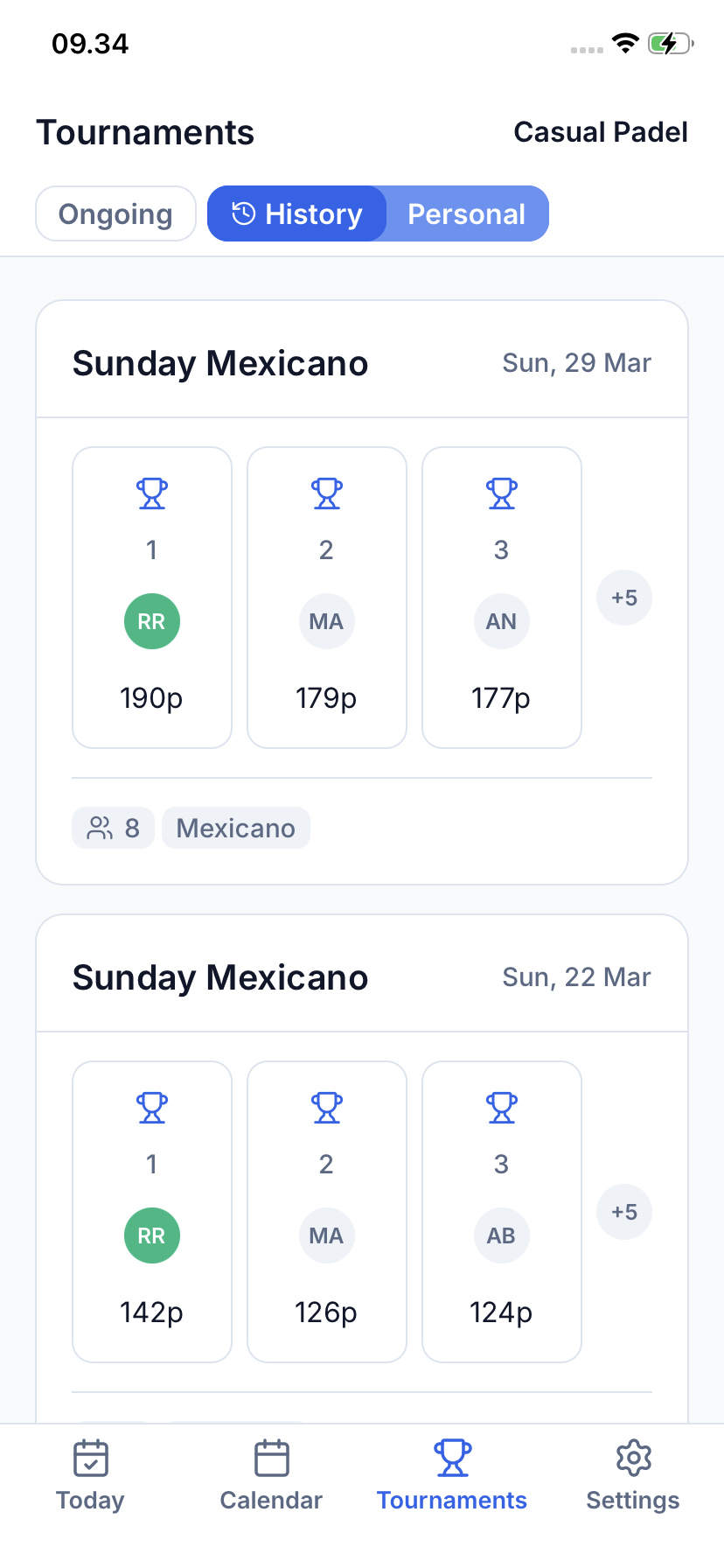
Task: Tap third-place trophy icon in 22 Mar tournament
Action: tap(502, 1108)
